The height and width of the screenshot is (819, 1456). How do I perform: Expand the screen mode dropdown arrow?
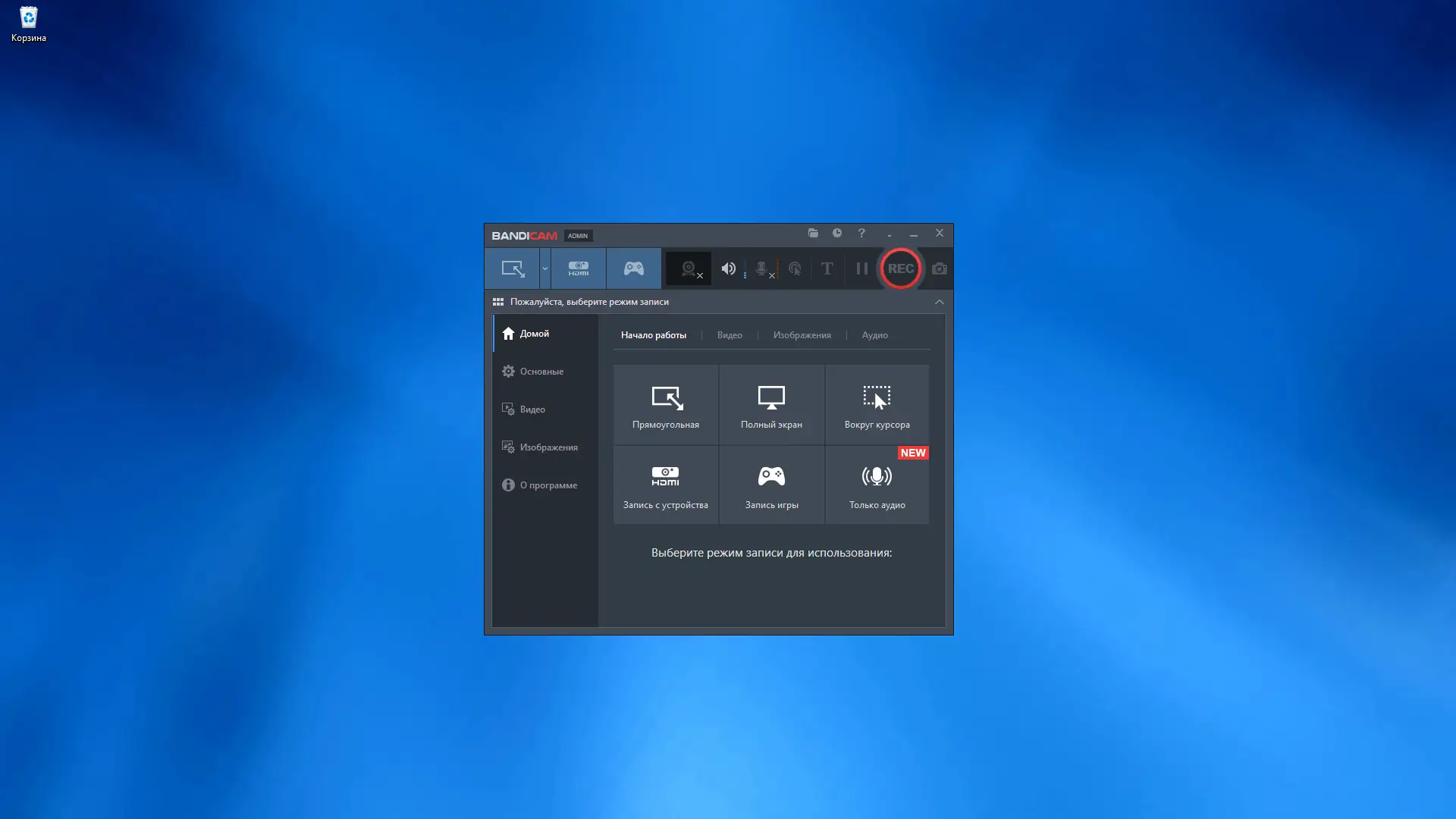click(x=544, y=268)
